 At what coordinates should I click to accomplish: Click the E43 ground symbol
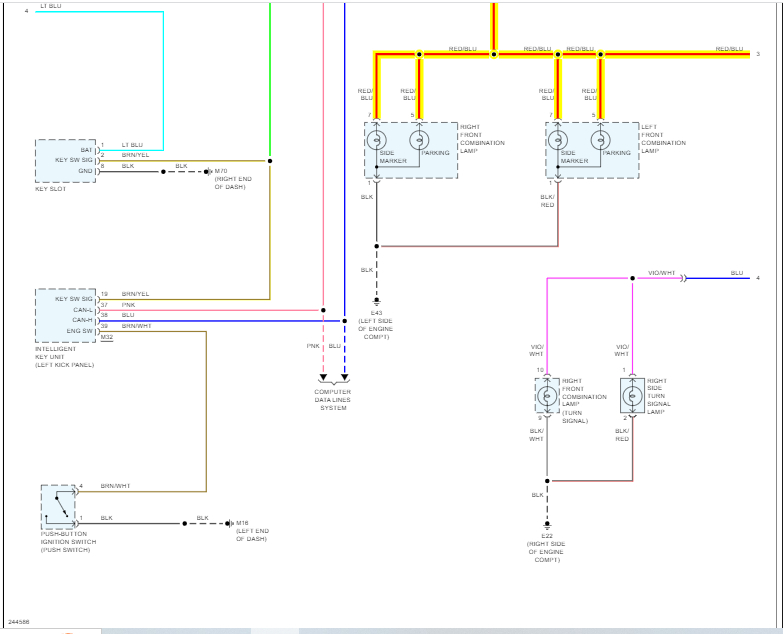[x=377, y=300]
